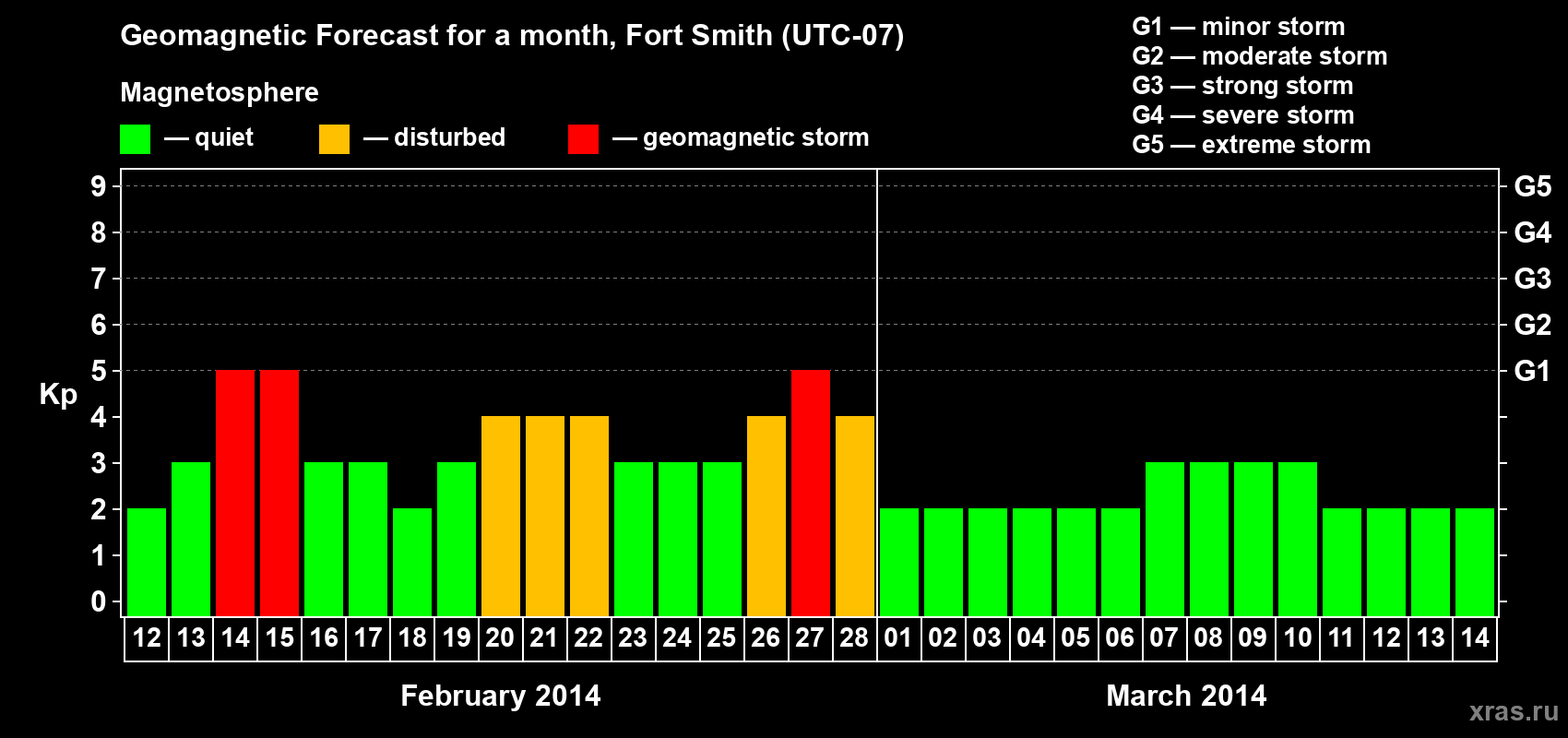
Task: Click the 'Kp' axis label
Action: click(x=58, y=395)
